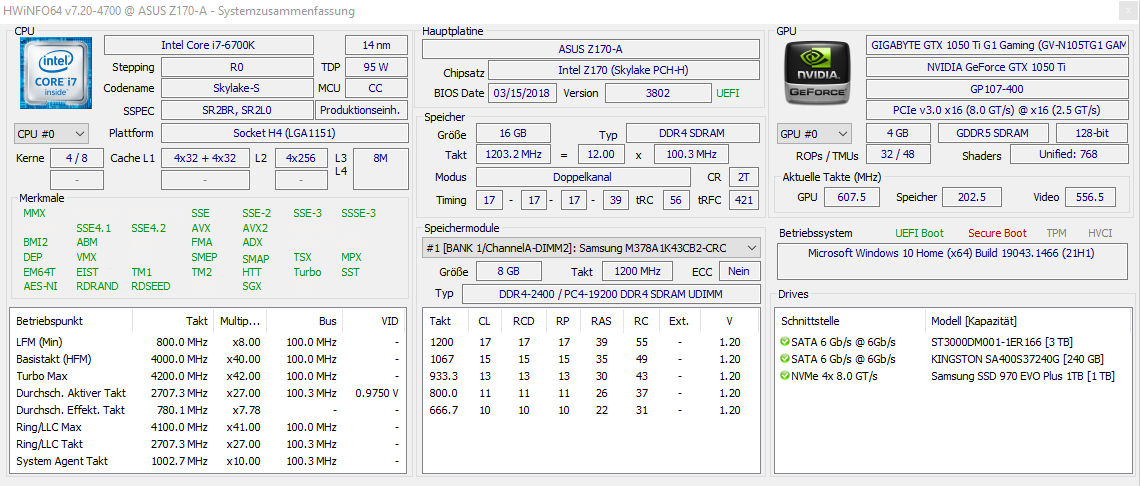The height and width of the screenshot is (486, 1140).
Task: Click the BIOS version 3802 field
Action: (658, 93)
